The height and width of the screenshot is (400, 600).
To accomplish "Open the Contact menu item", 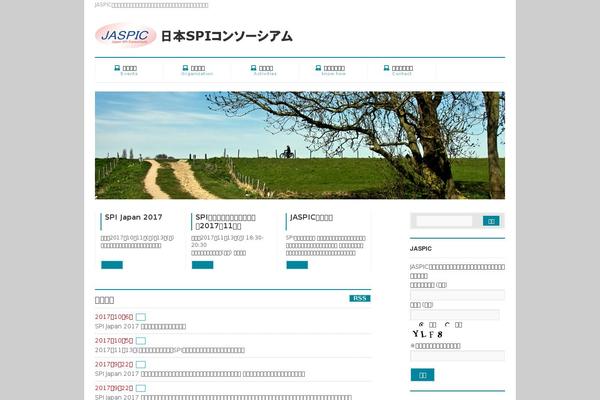I will (x=402, y=70).
